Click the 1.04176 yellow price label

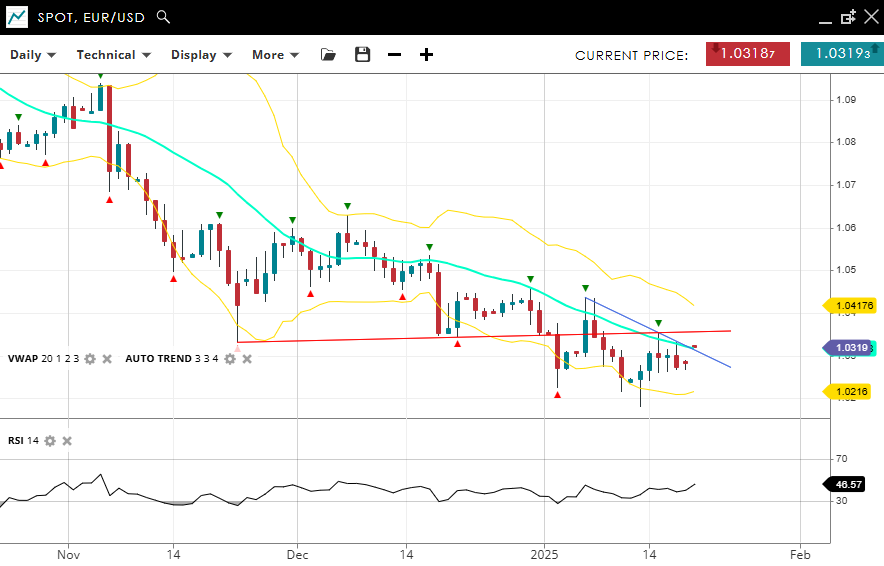pos(851,306)
